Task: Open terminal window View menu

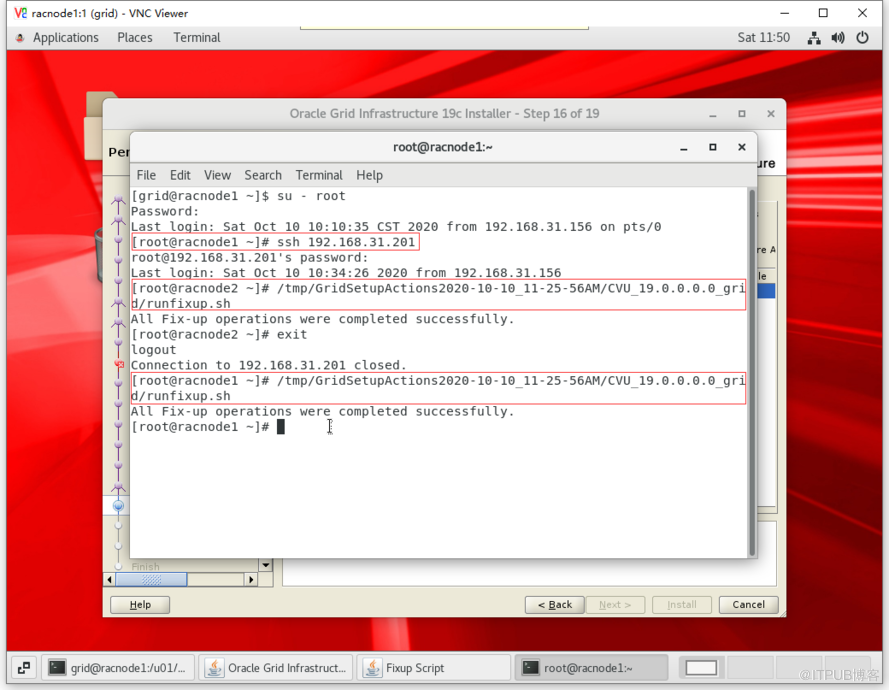Action: pyautogui.click(x=217, y=175)
